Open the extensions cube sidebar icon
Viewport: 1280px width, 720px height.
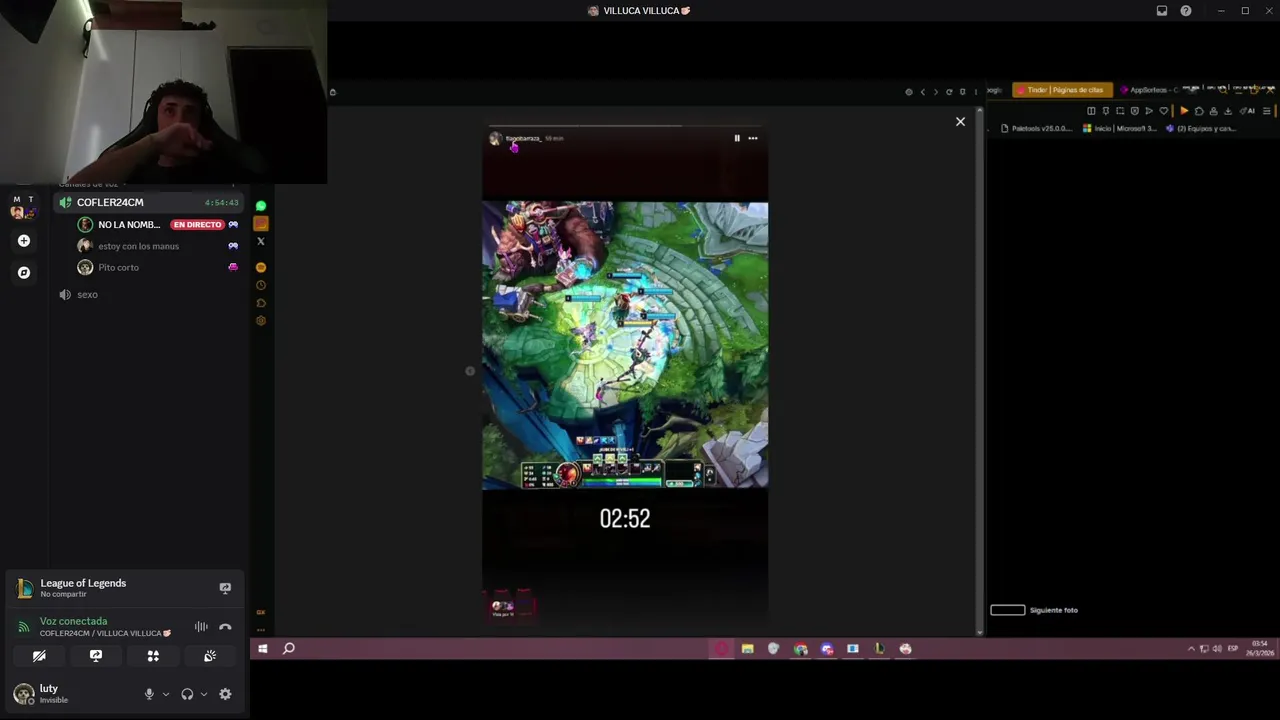click(261, 303)
